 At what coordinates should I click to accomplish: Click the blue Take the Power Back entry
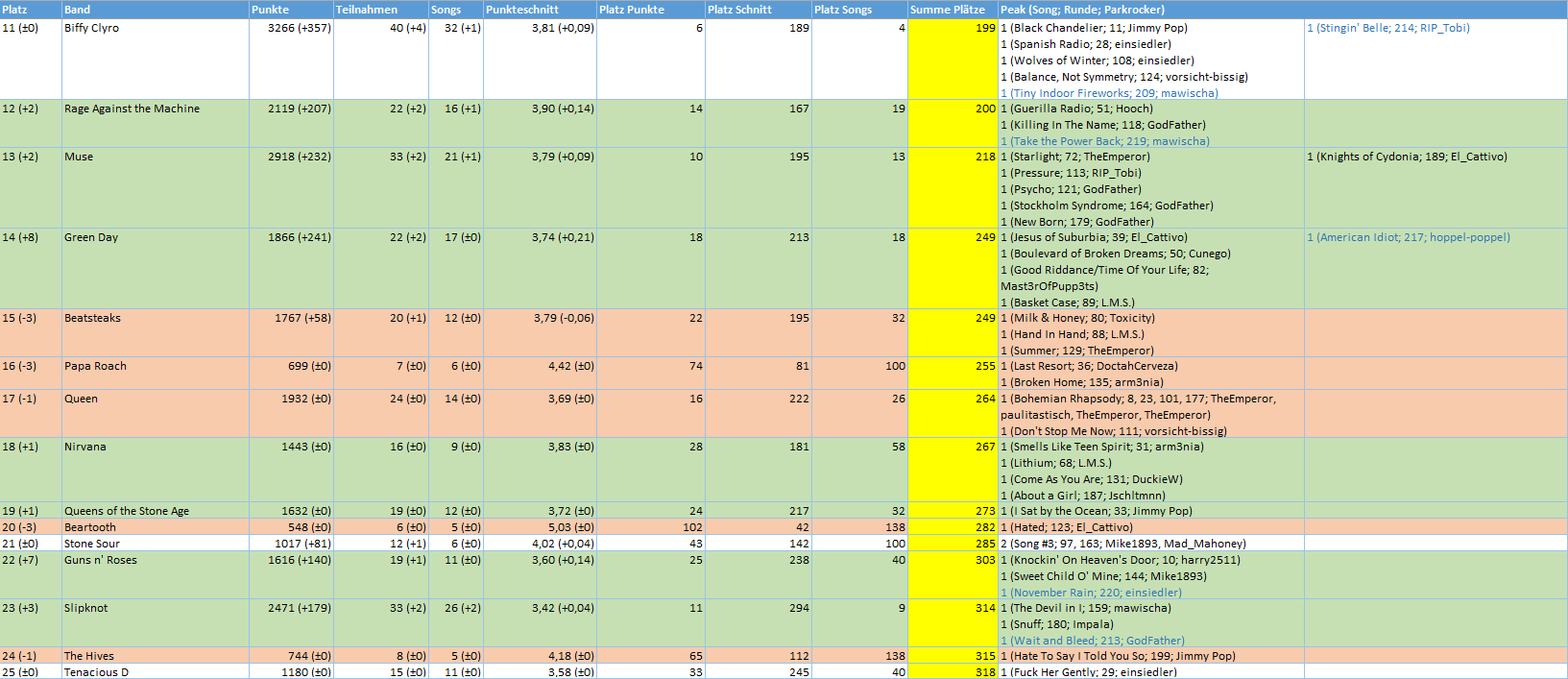click(1105, 141)
